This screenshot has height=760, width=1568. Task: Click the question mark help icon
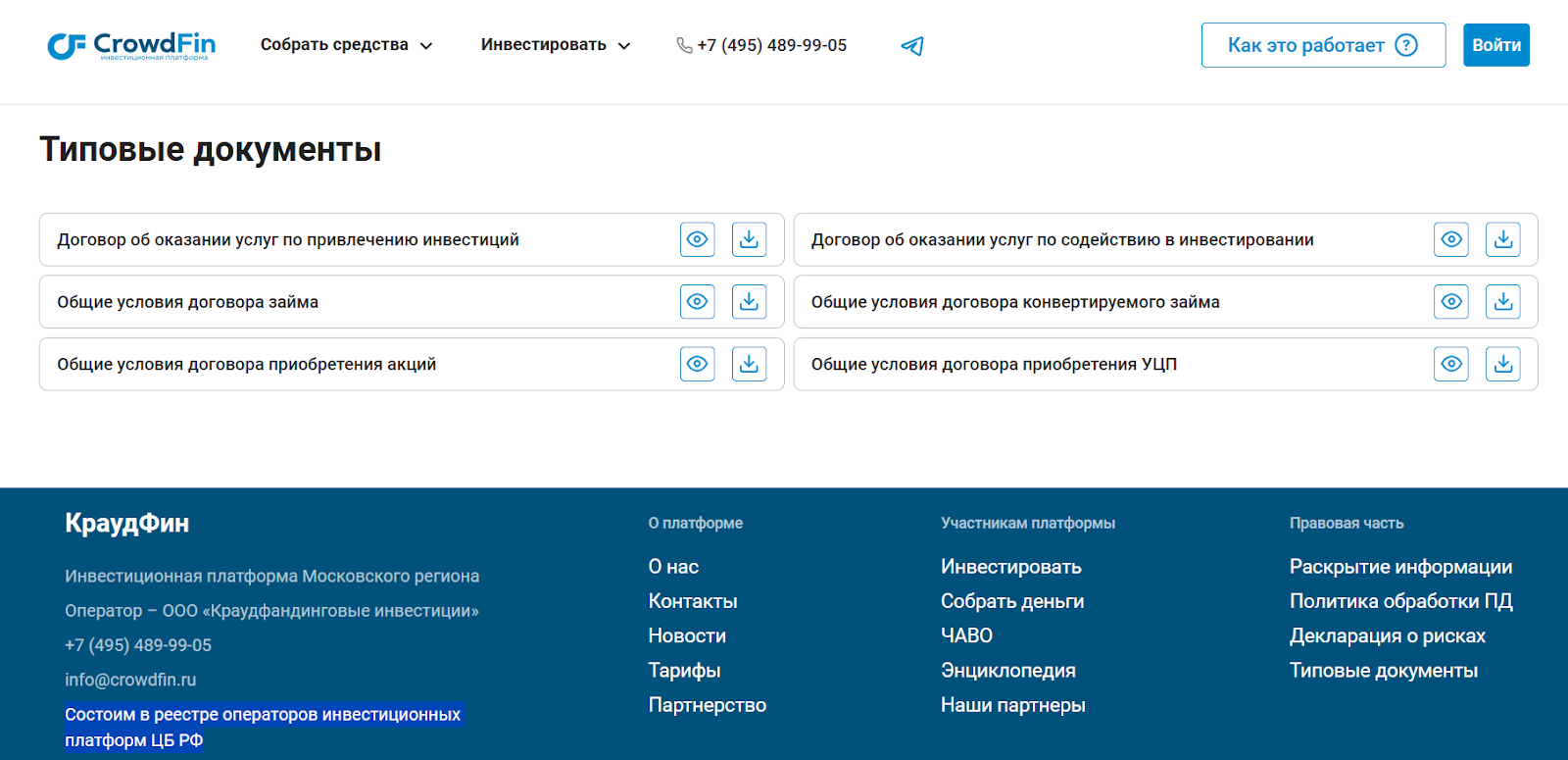pyautogui.click(x=1406, y=45)
